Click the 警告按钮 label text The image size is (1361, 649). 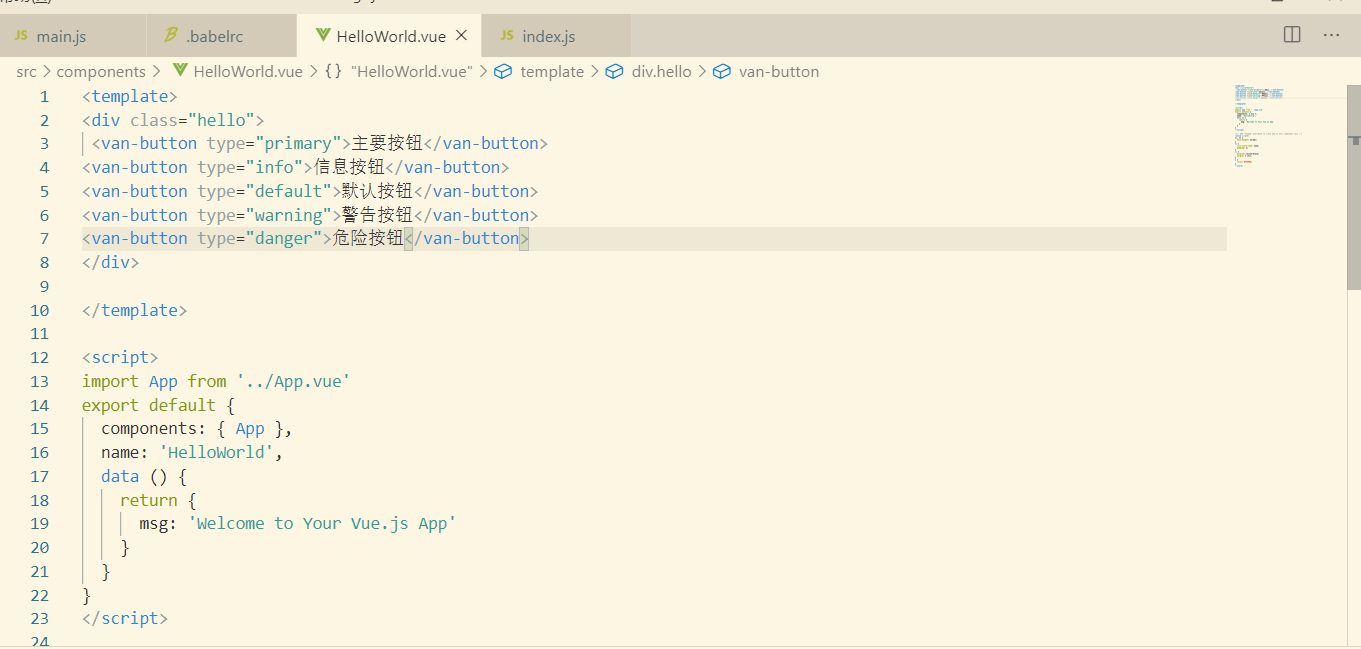[x=378, y=216]
